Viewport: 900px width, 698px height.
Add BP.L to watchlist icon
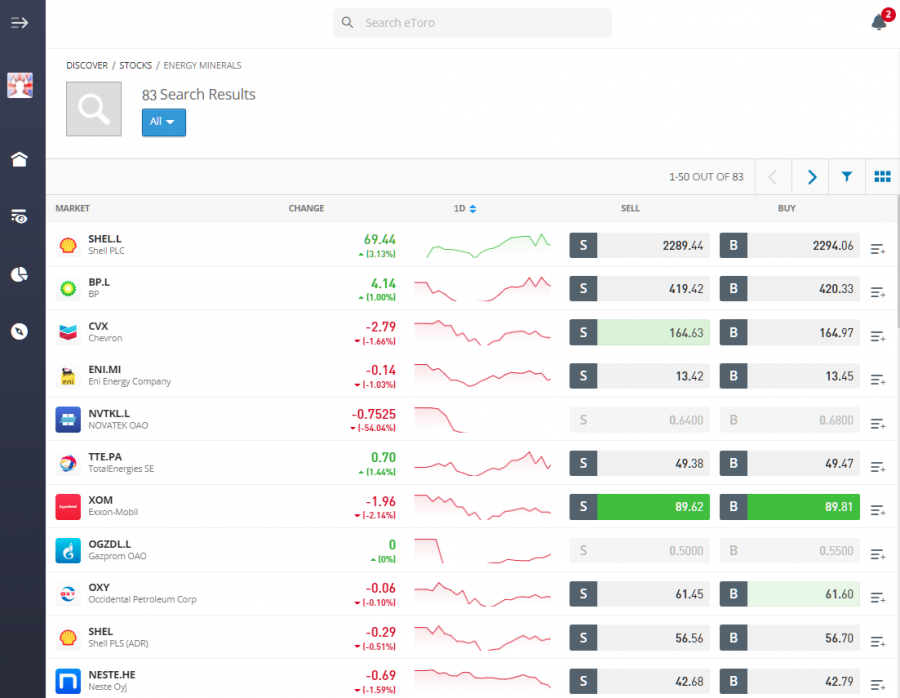coord(878,292)
